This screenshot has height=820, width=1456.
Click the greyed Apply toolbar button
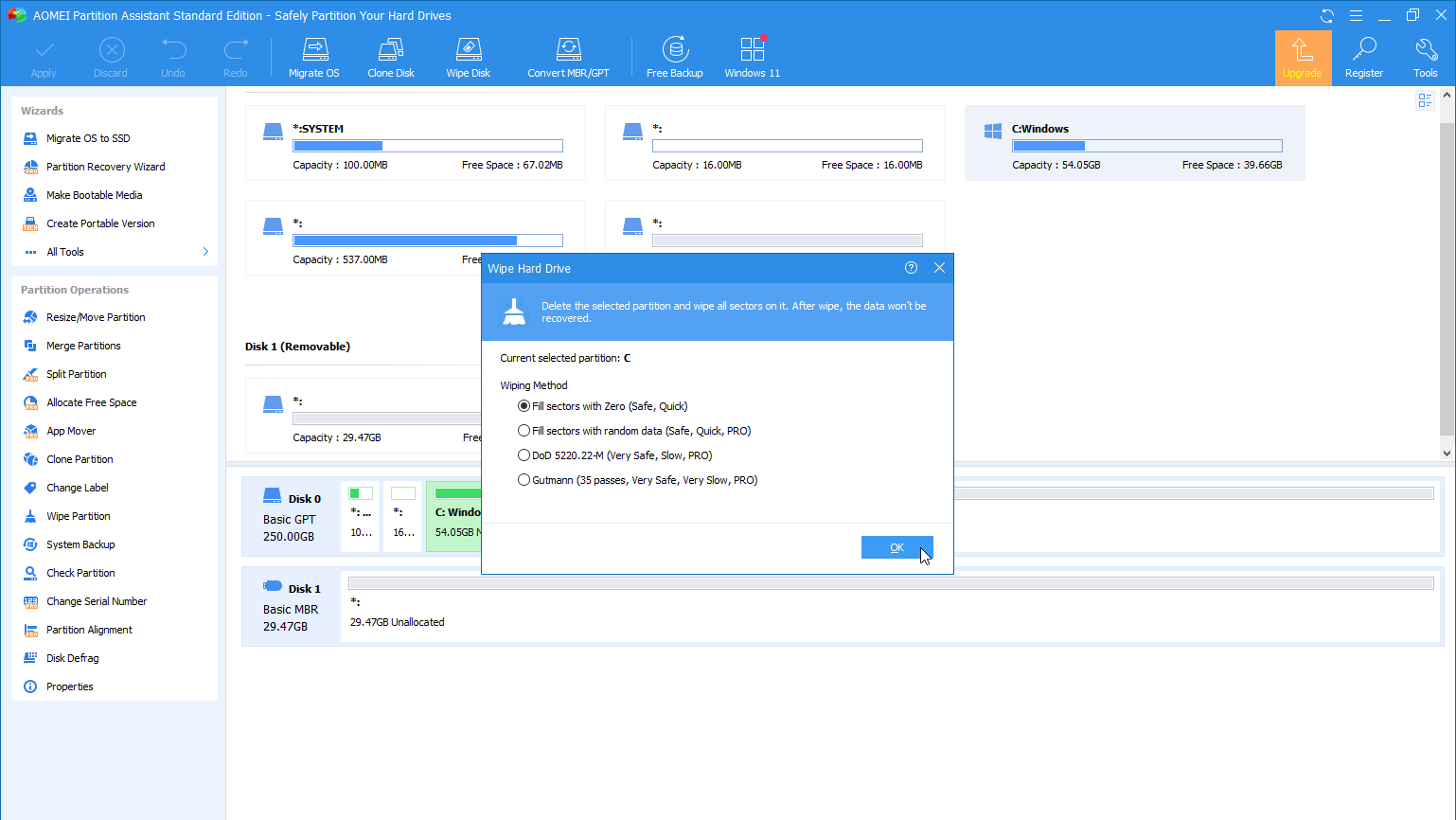[44, 58]
